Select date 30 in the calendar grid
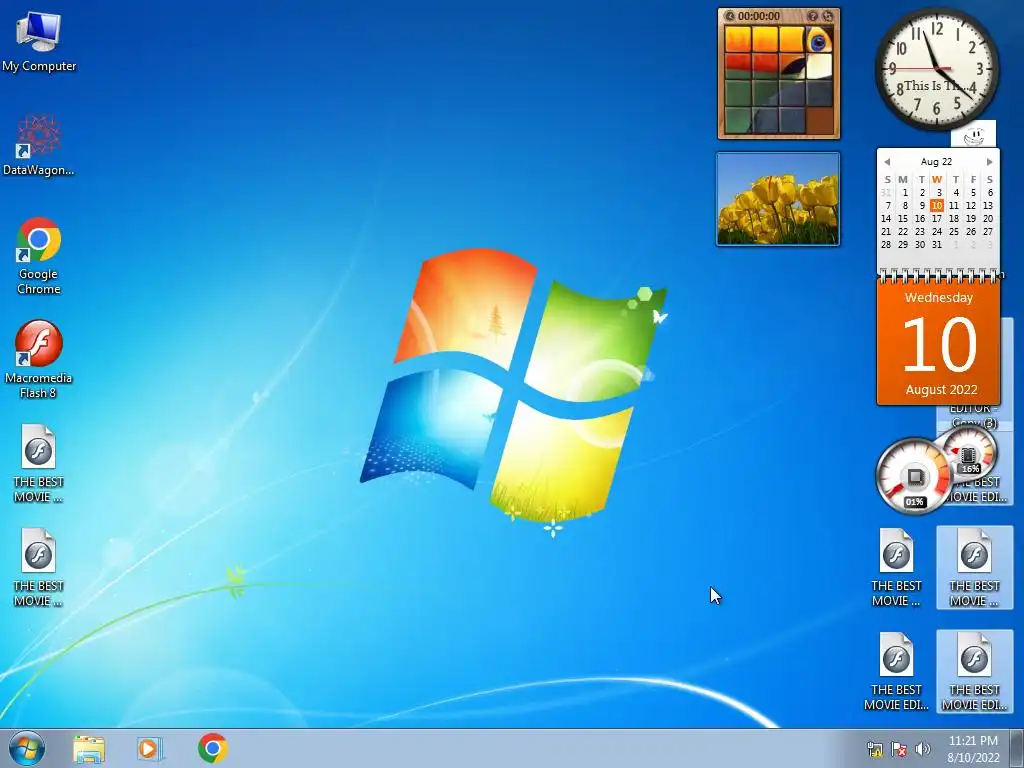Viewport: 1024px width, 768px height. click(920, 244)
